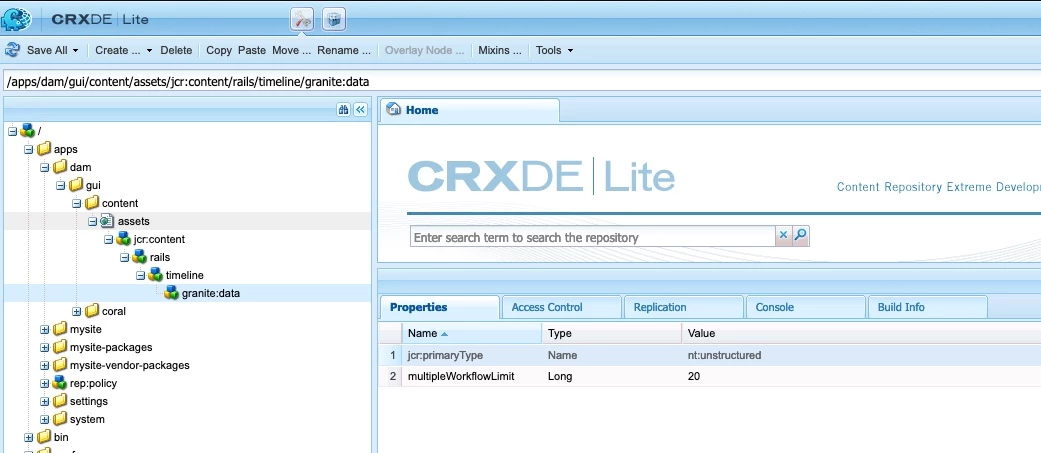Image resolution: width=1041 pixels, height=453 pixels.
Task: Click the assets page node icon
Action: pos(108,221)
